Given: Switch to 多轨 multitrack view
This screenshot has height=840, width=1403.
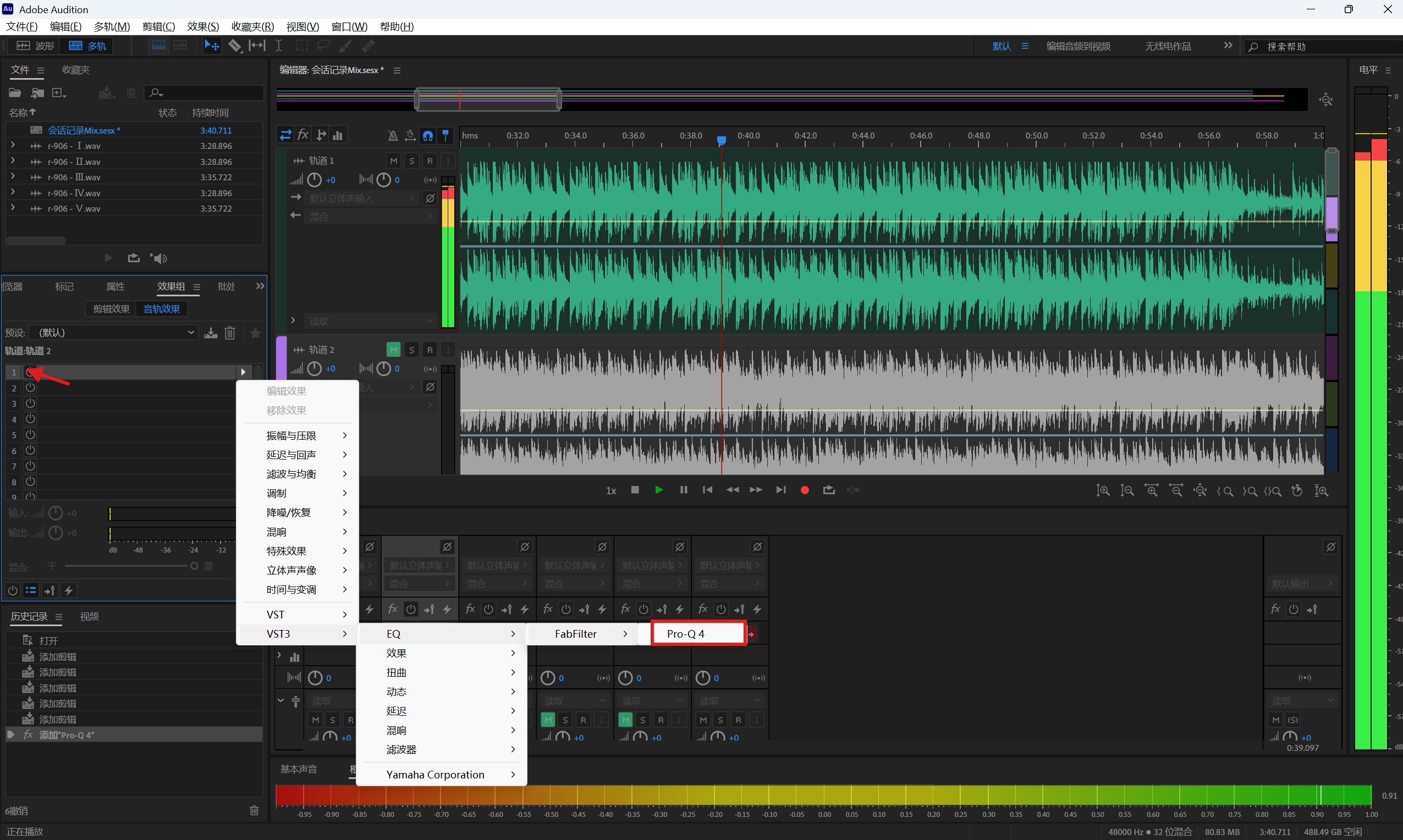Looking at the screenshot, I should click(x=87, y=46).
